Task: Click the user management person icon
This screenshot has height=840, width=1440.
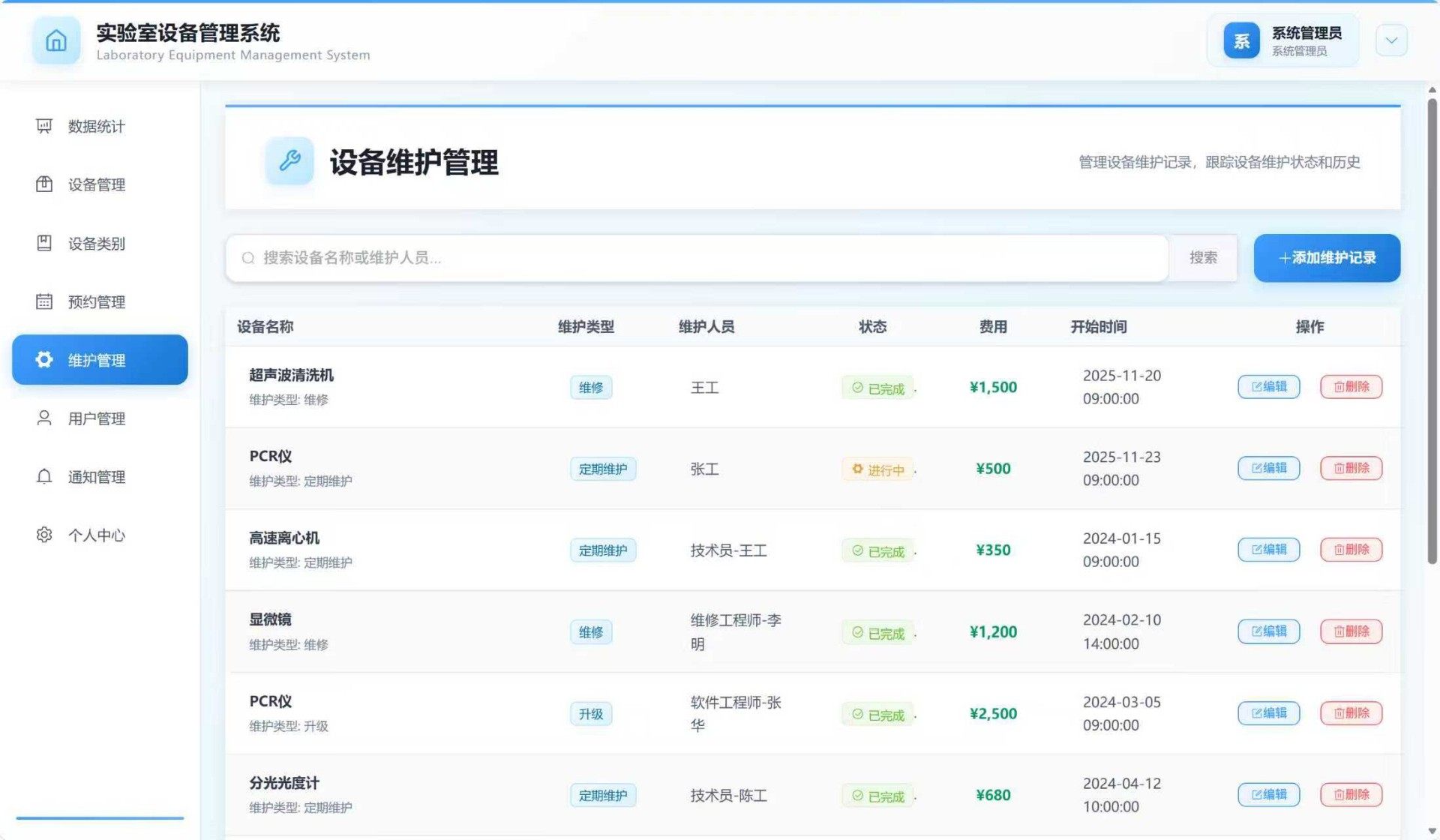Action: (x=44, y=418)
